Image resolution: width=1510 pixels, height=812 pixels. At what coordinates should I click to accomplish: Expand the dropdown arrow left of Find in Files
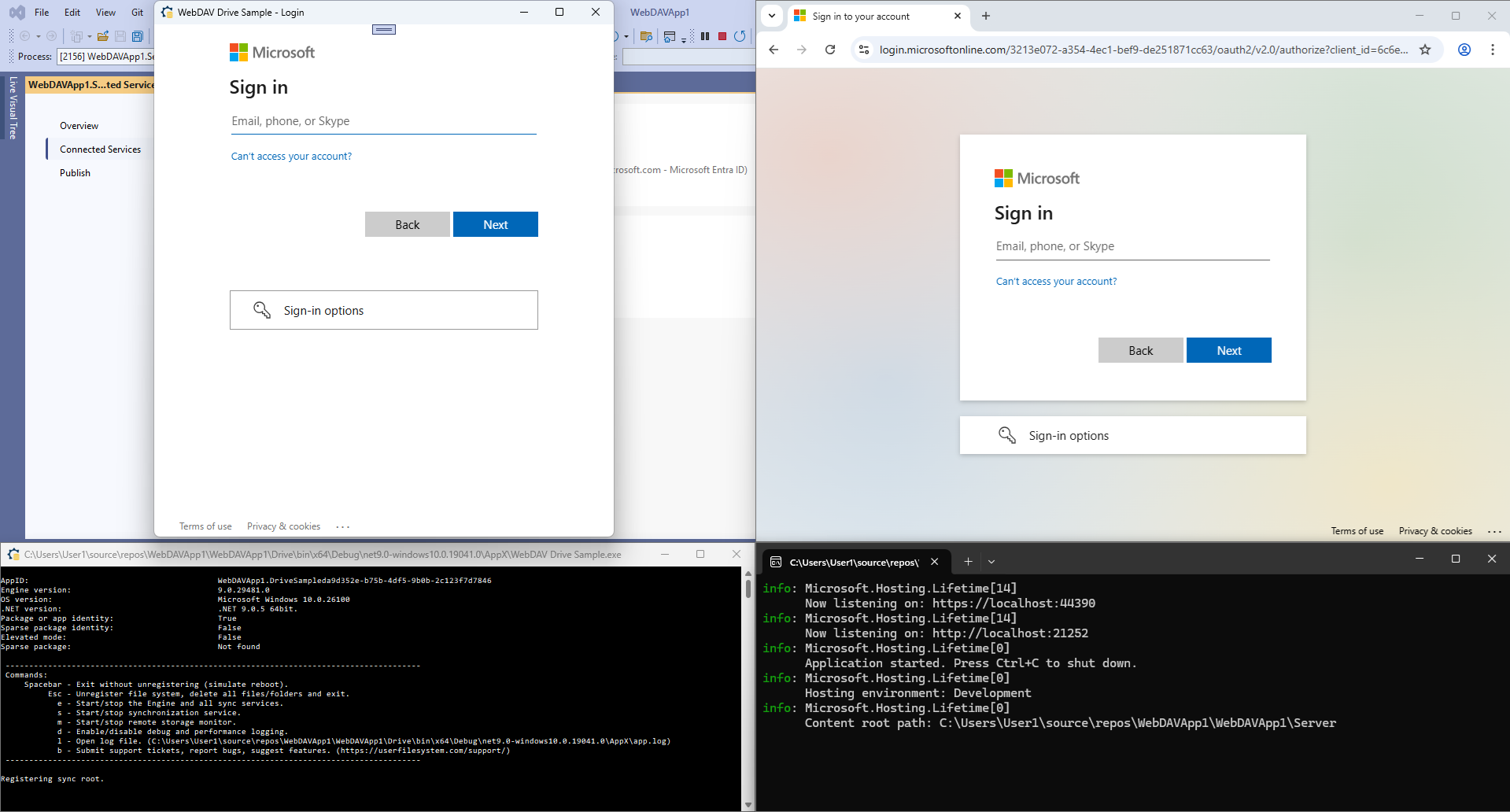pos(626,36)
